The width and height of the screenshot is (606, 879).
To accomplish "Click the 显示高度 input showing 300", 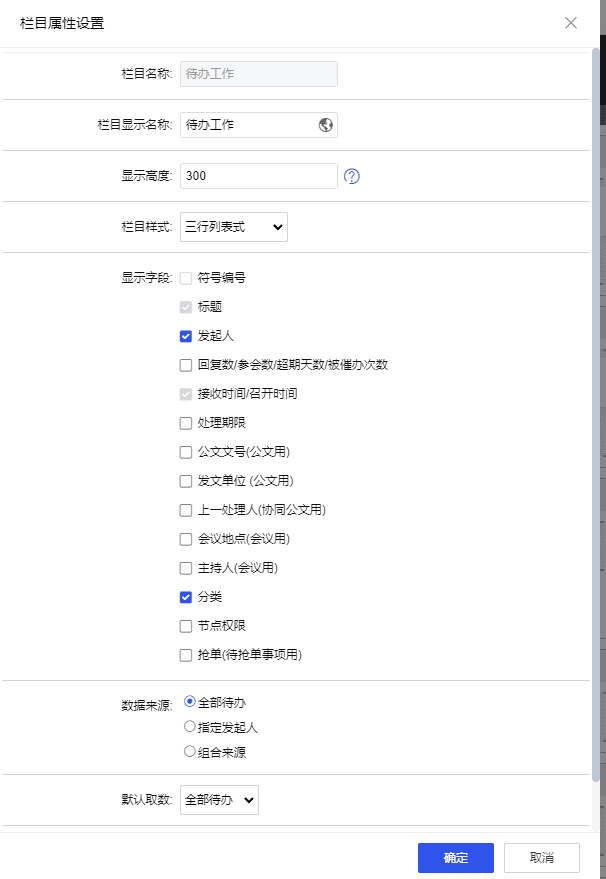I will click(x=258, y=176).
